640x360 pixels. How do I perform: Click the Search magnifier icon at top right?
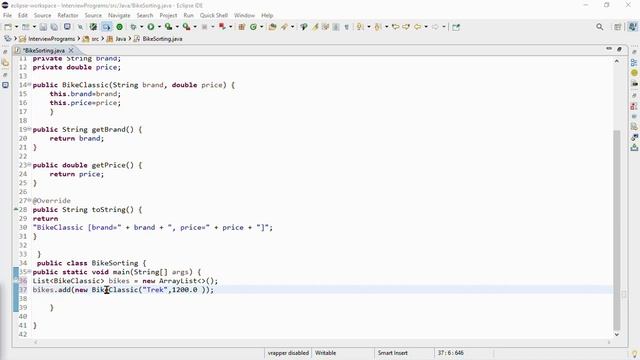(599, 27)
